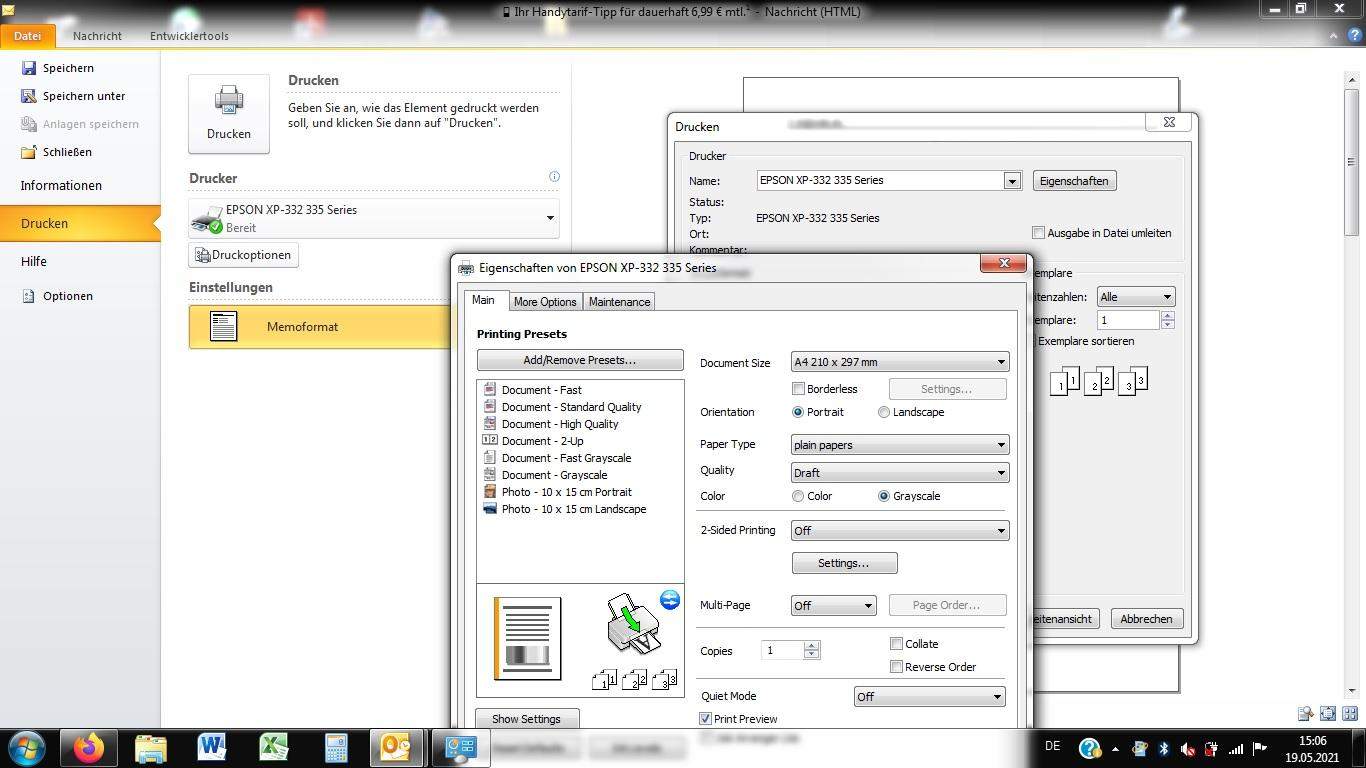Viewport: 1366px width, 768px height.
Task: Open the Paper Type dropdown
Action: click(900, 445)
